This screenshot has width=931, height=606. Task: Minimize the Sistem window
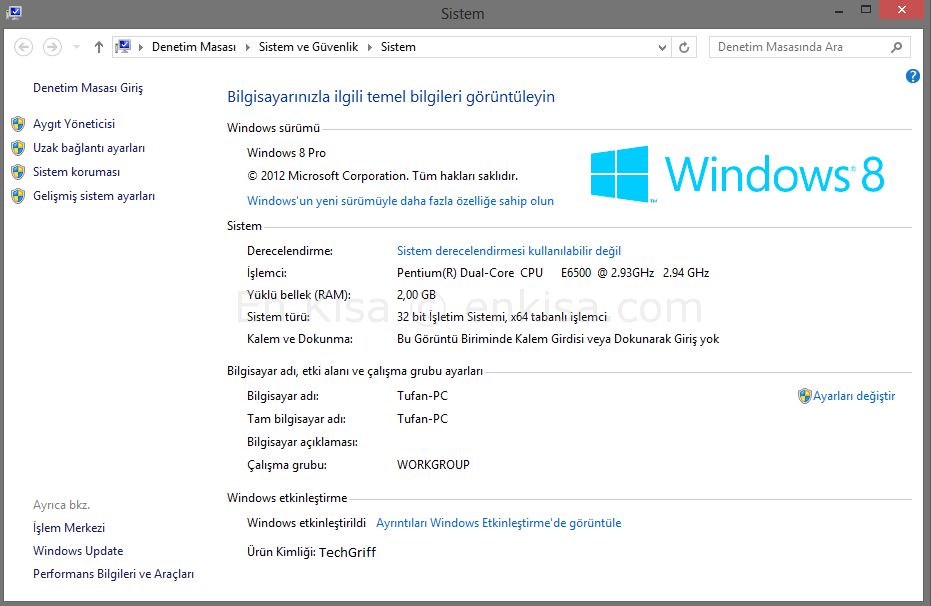(839, 10)
